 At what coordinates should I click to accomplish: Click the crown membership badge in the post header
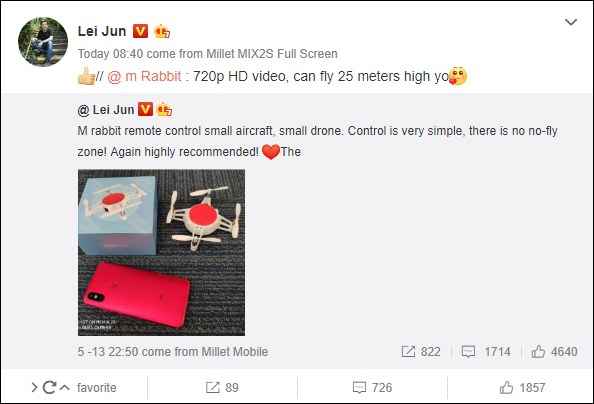162,31
